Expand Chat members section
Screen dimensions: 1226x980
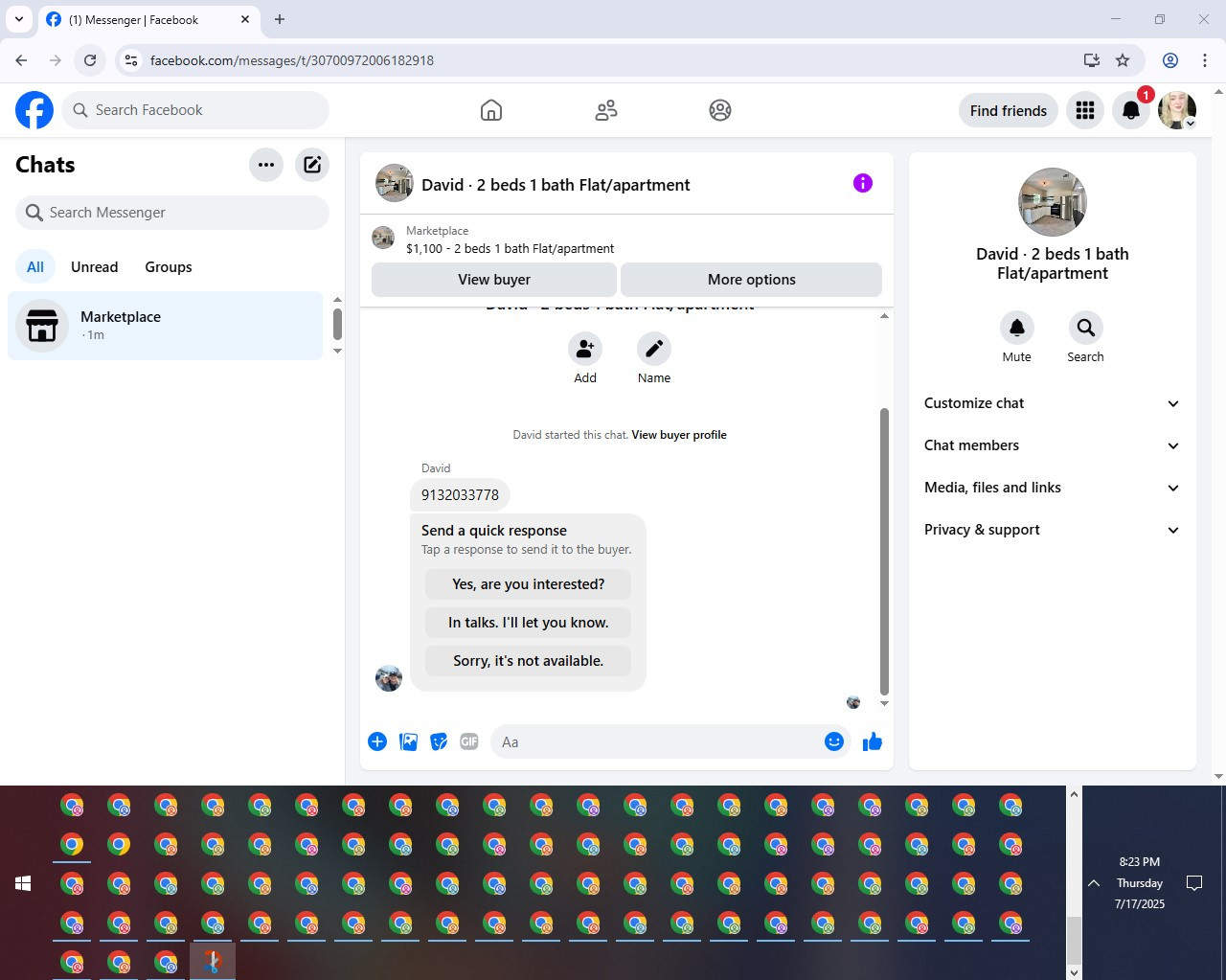pos(1053,445)
